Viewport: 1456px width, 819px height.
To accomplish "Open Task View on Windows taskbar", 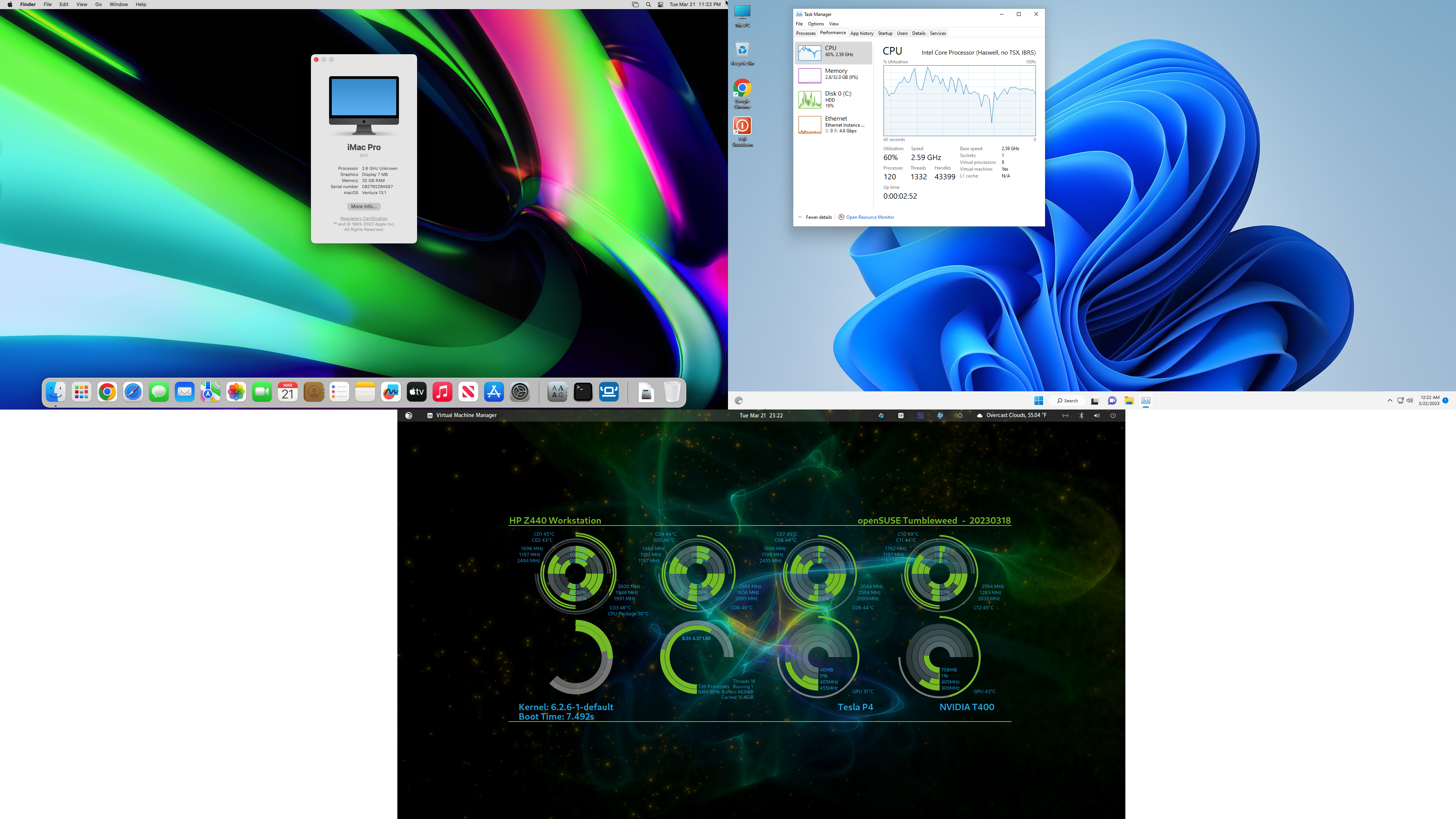I will pos(1095,401).
